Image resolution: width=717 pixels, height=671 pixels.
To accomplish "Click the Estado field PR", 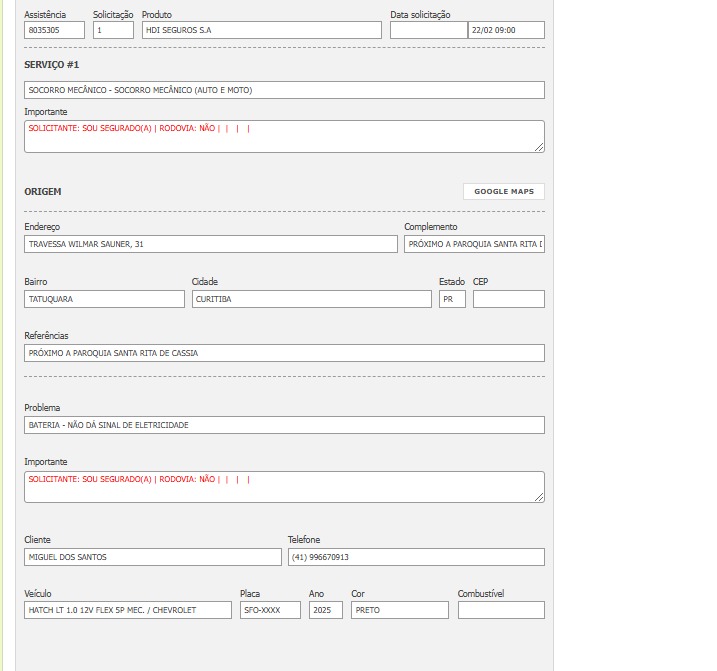I will point(452,299).
